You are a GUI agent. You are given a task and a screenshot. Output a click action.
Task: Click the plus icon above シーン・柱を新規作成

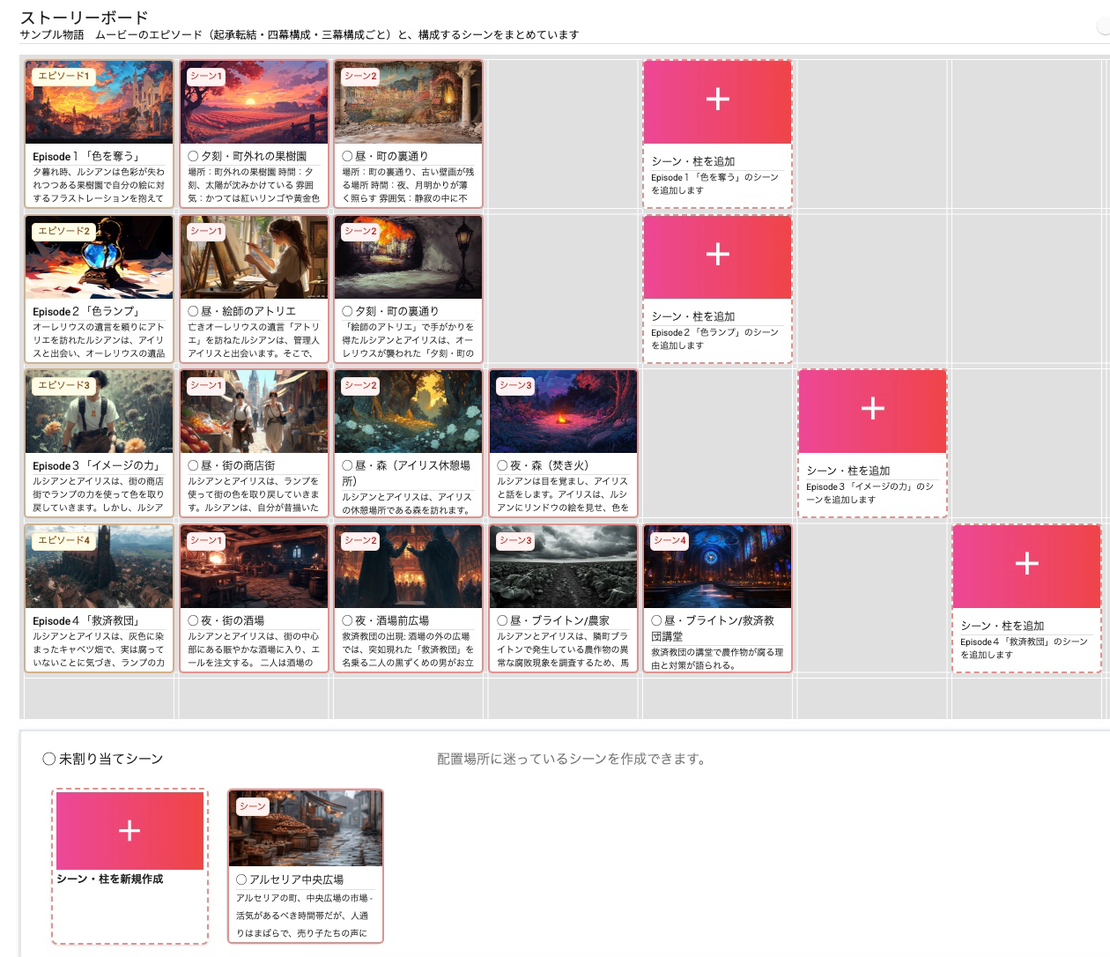coord(129,831)
